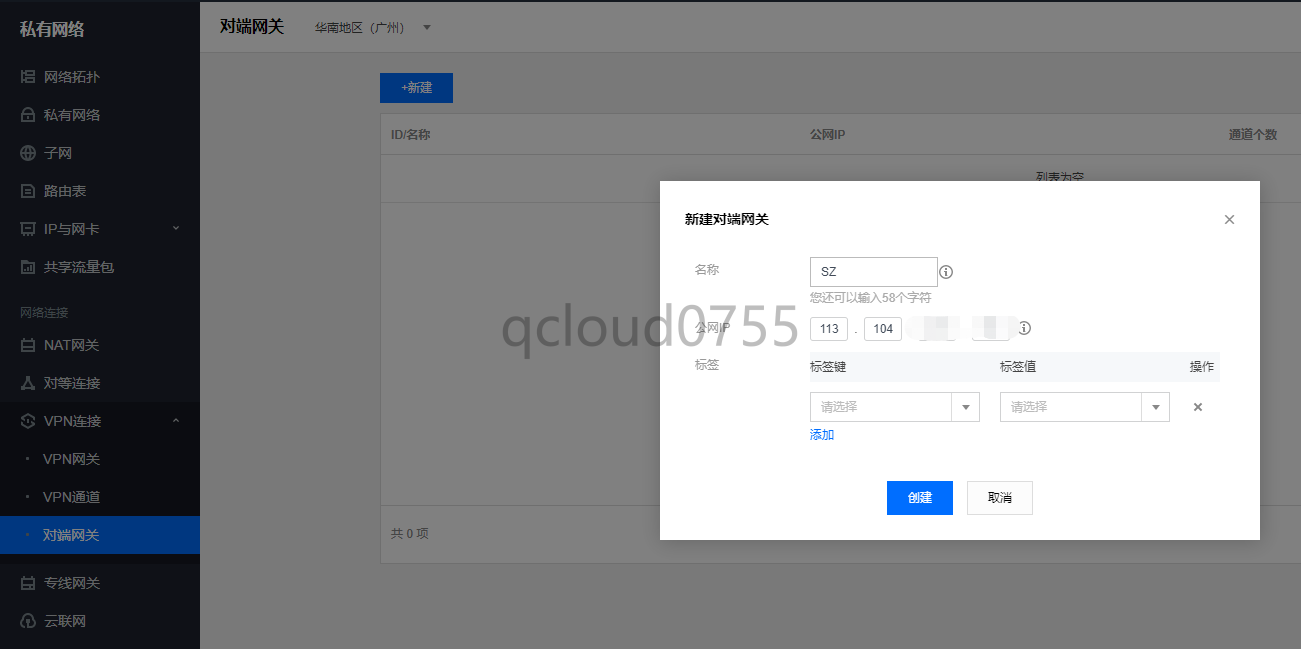
Task: Click the 取消 button
Action: pyautogui.click(x=999, y=498)
